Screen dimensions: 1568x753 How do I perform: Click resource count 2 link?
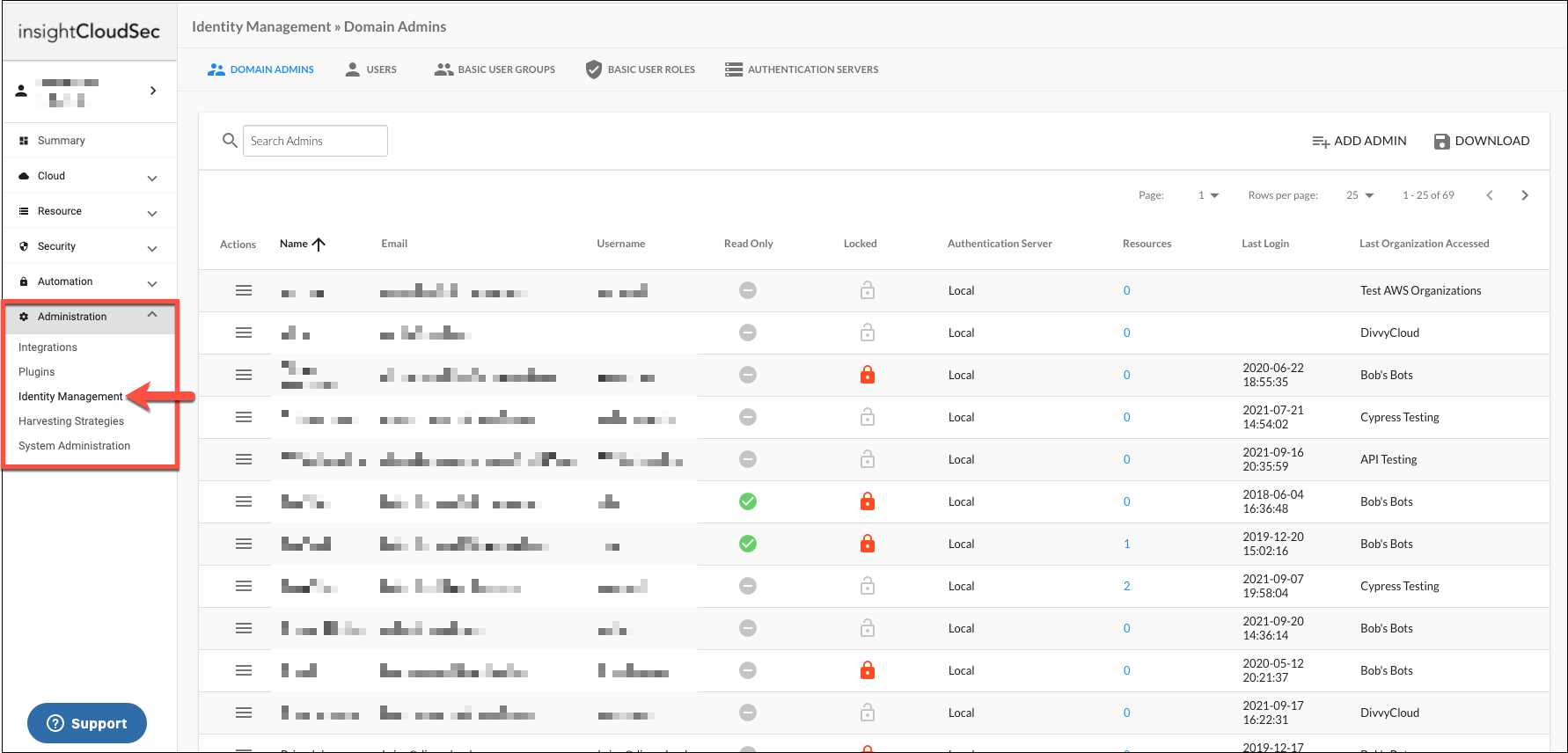point(1126,586)
